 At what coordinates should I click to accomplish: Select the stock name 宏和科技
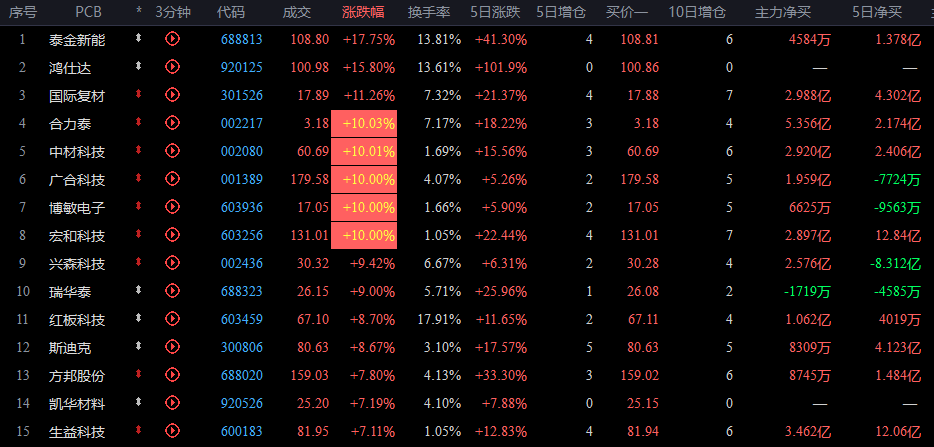click(x=77, y=236)
